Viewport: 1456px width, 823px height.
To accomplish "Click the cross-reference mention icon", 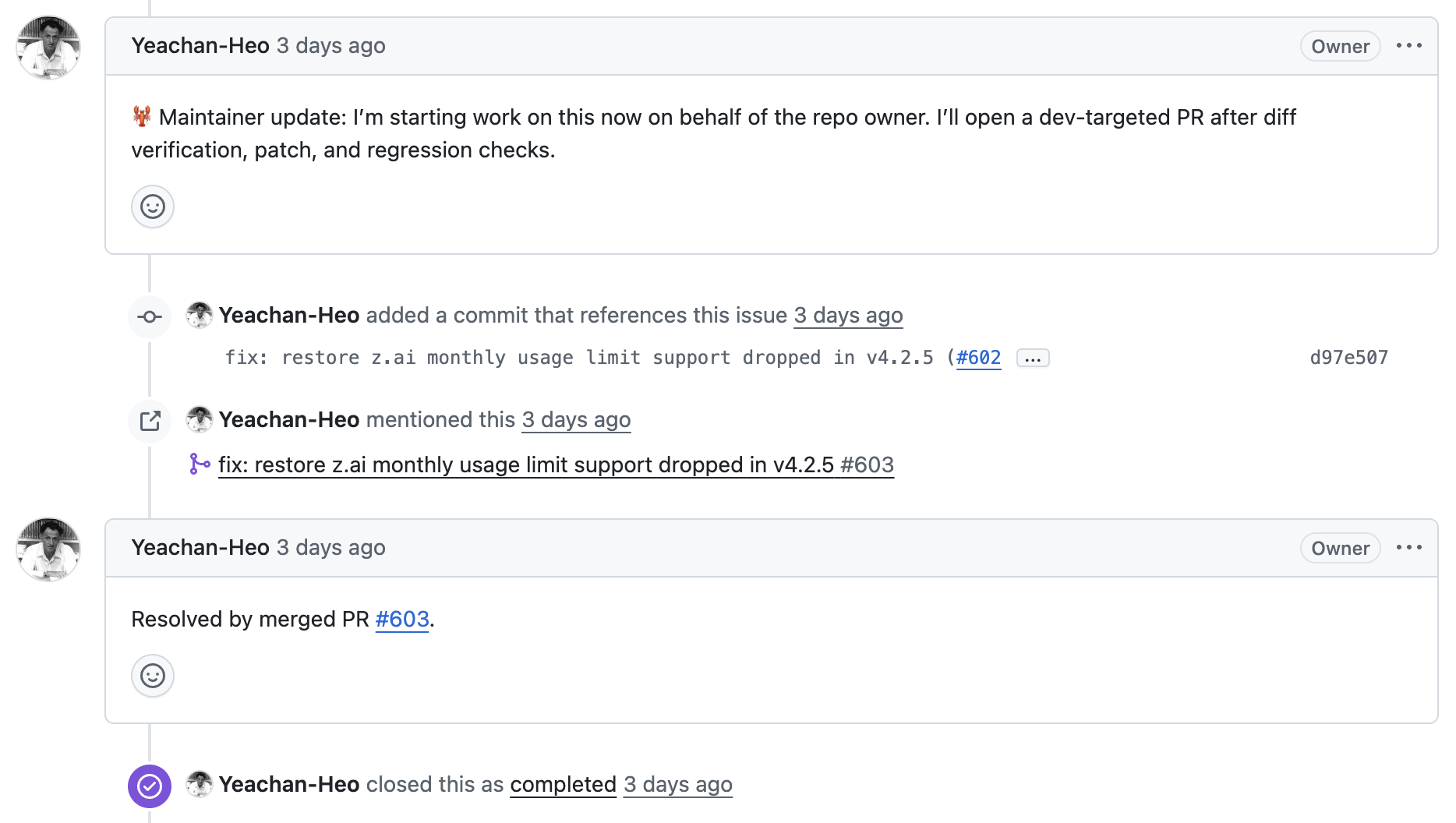I will click(x=150, y=421).
